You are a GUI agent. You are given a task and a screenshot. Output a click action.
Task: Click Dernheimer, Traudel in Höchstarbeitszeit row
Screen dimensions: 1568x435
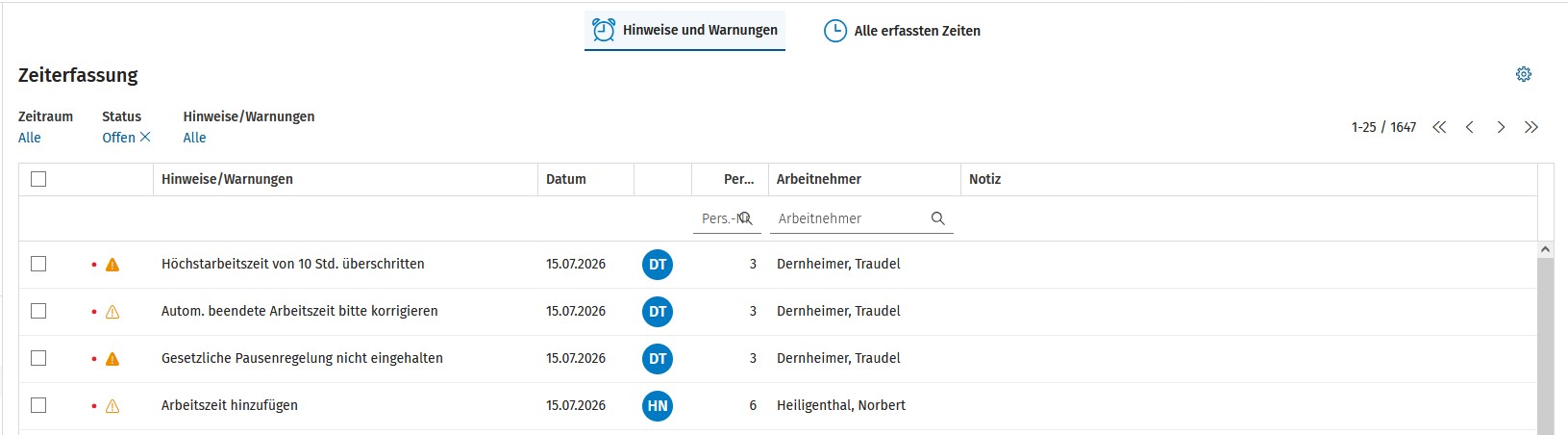point(838,264)
